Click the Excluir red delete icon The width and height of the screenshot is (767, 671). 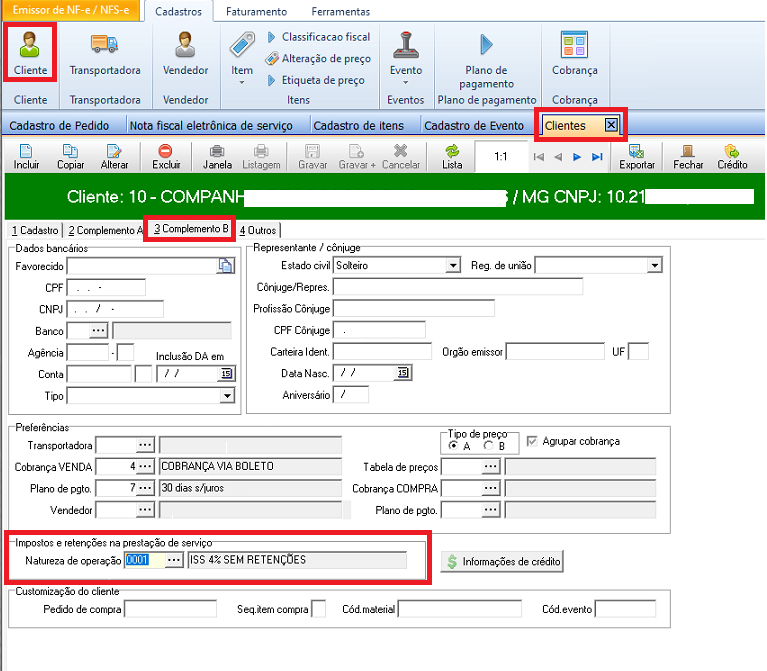tap(166, 151)
